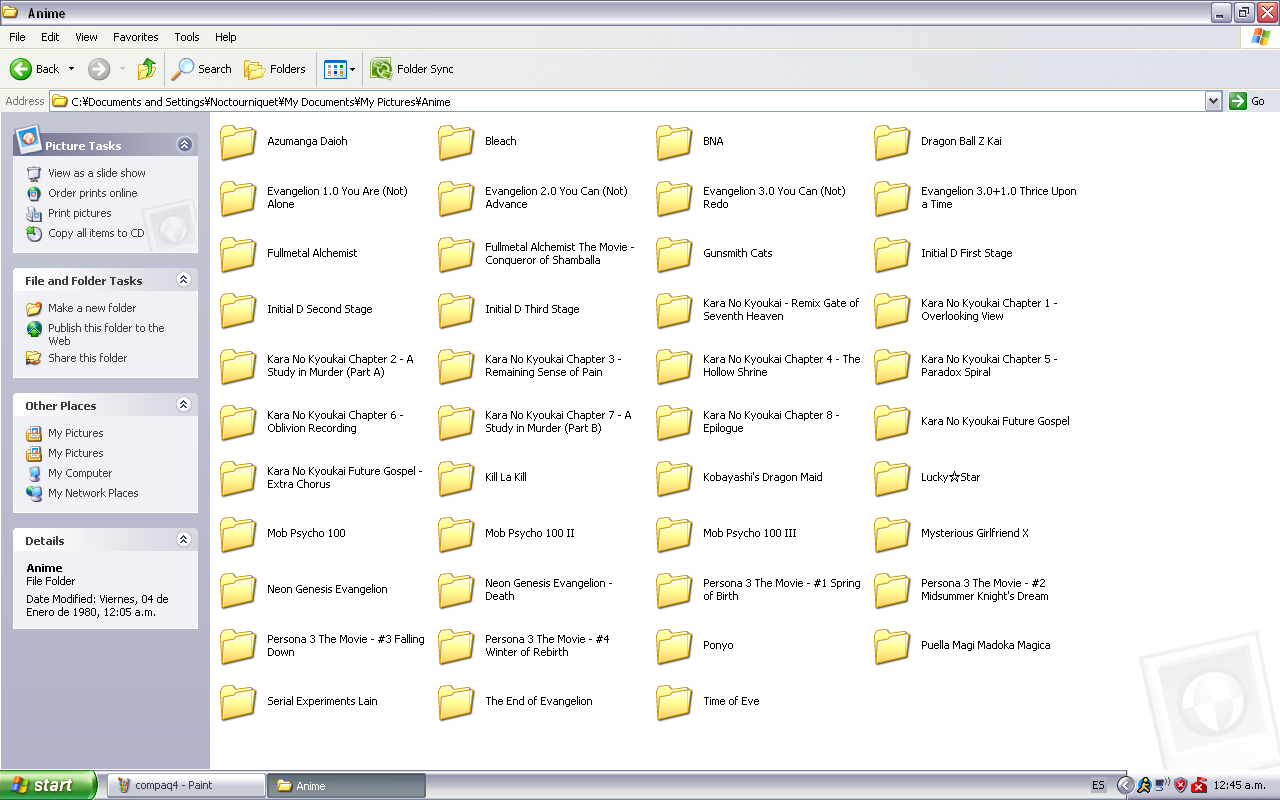The height and width of the screenshot is (800, 1280).
Task: Click the Anime taskbar button
Action: (347, 785)
